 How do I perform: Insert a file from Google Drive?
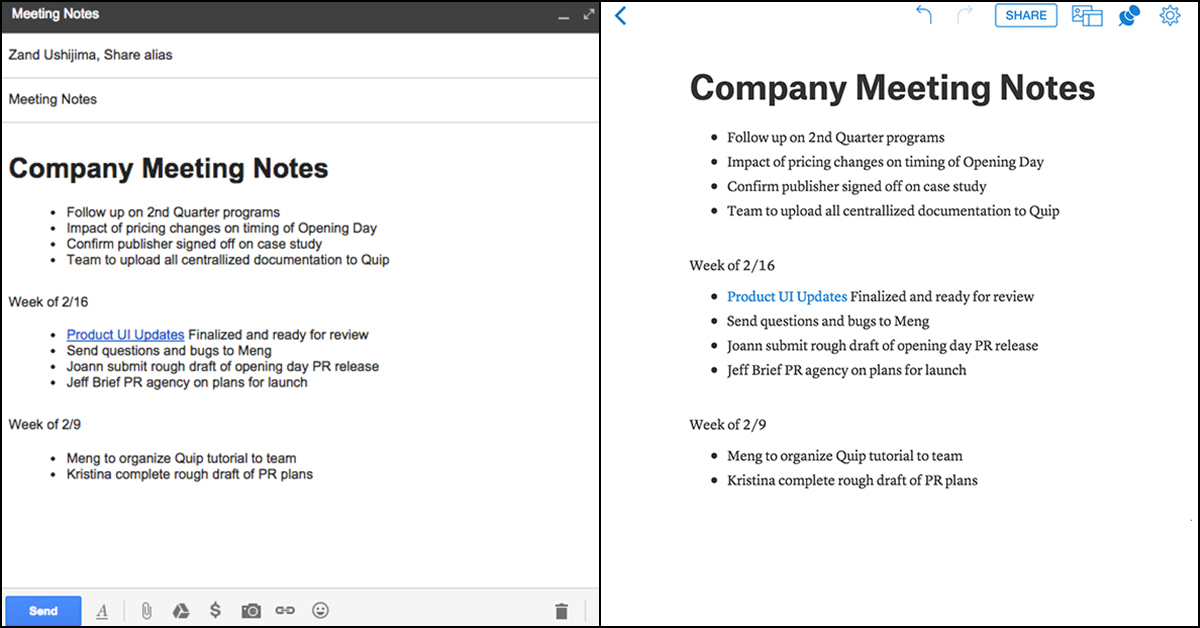tap(181, 611)
